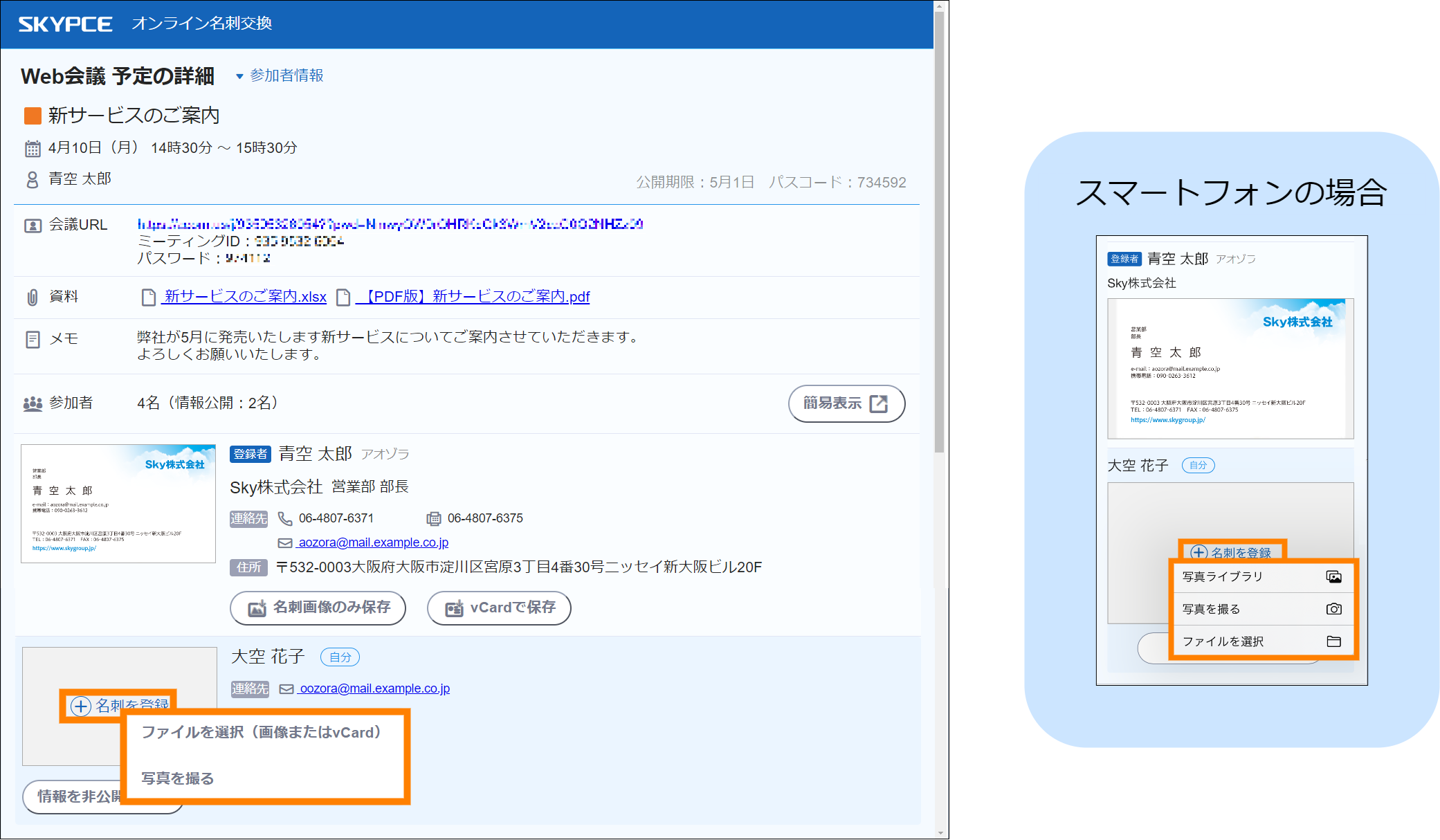Open the blurred meeting URL link
1440x840 pixels.
click(390, 223)
